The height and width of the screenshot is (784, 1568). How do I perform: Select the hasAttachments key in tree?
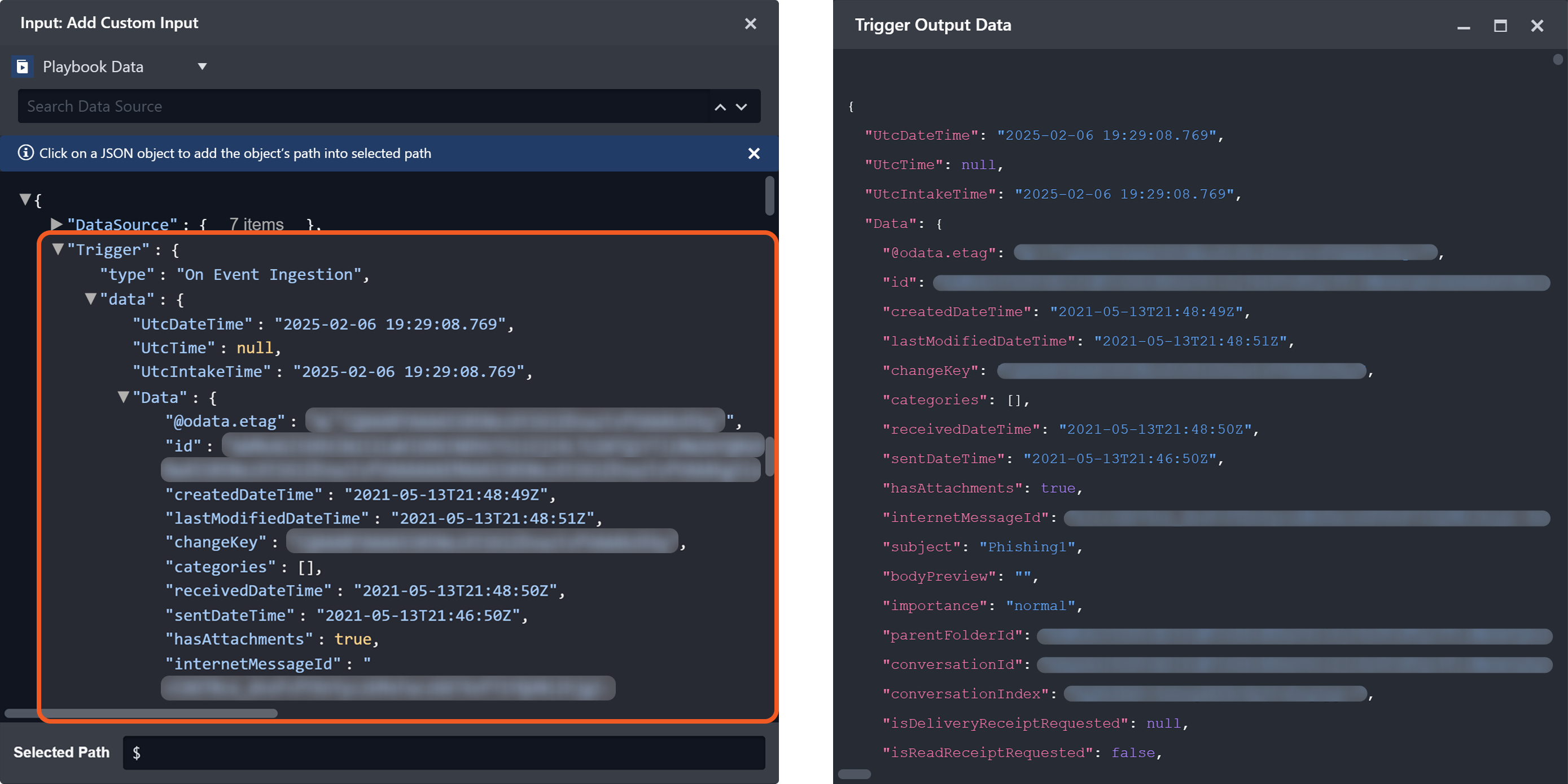[239, 639]
